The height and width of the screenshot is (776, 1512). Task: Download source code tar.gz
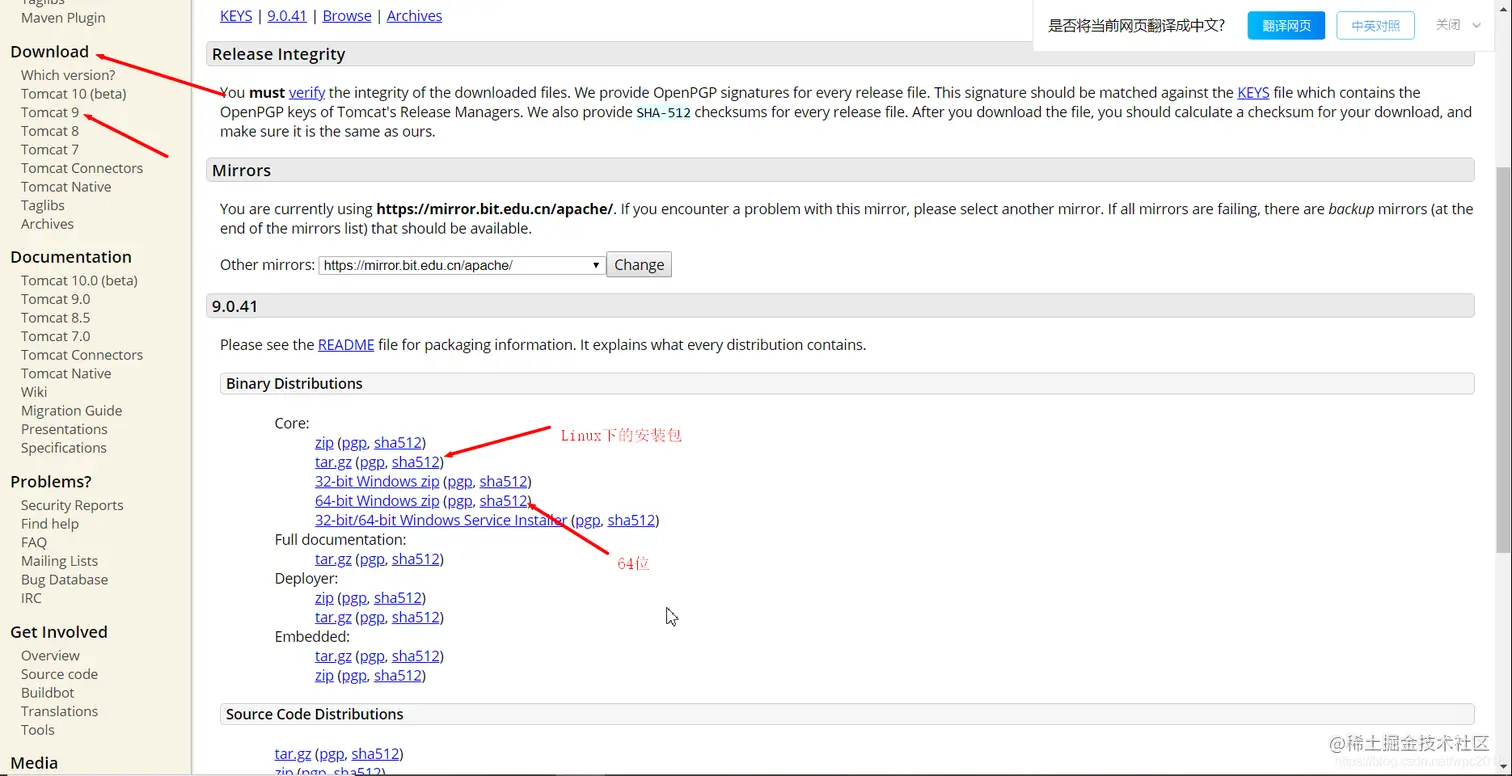click(x=293, y=754)
